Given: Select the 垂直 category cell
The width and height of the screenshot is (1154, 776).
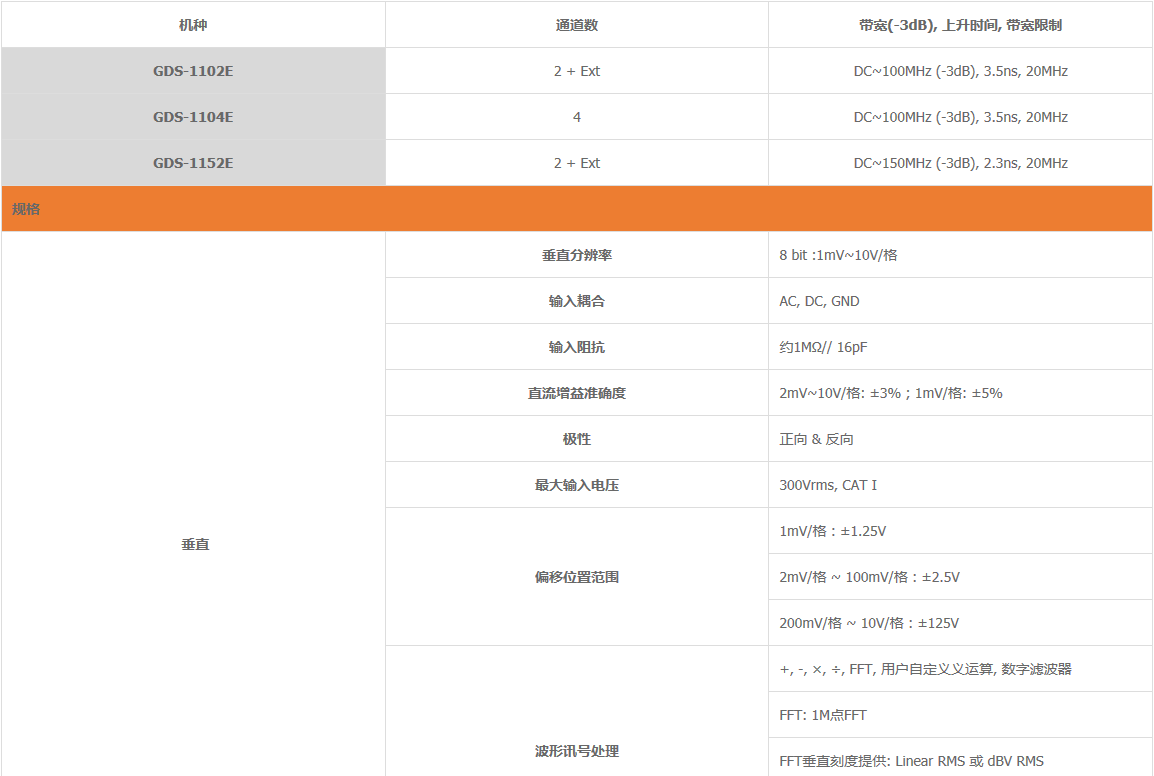Looking at the screenshot, I should [195, 544].
